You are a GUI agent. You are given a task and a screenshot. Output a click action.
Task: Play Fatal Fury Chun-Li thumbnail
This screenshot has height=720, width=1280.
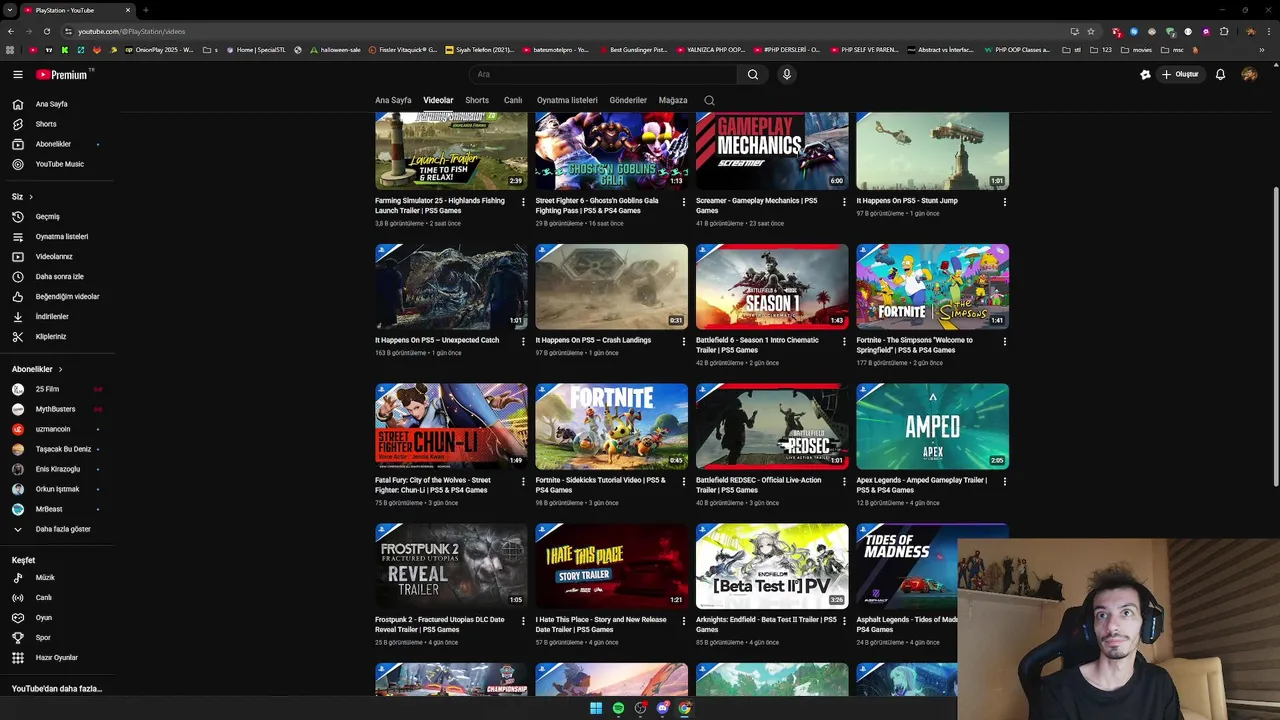[x=451, y=426]
